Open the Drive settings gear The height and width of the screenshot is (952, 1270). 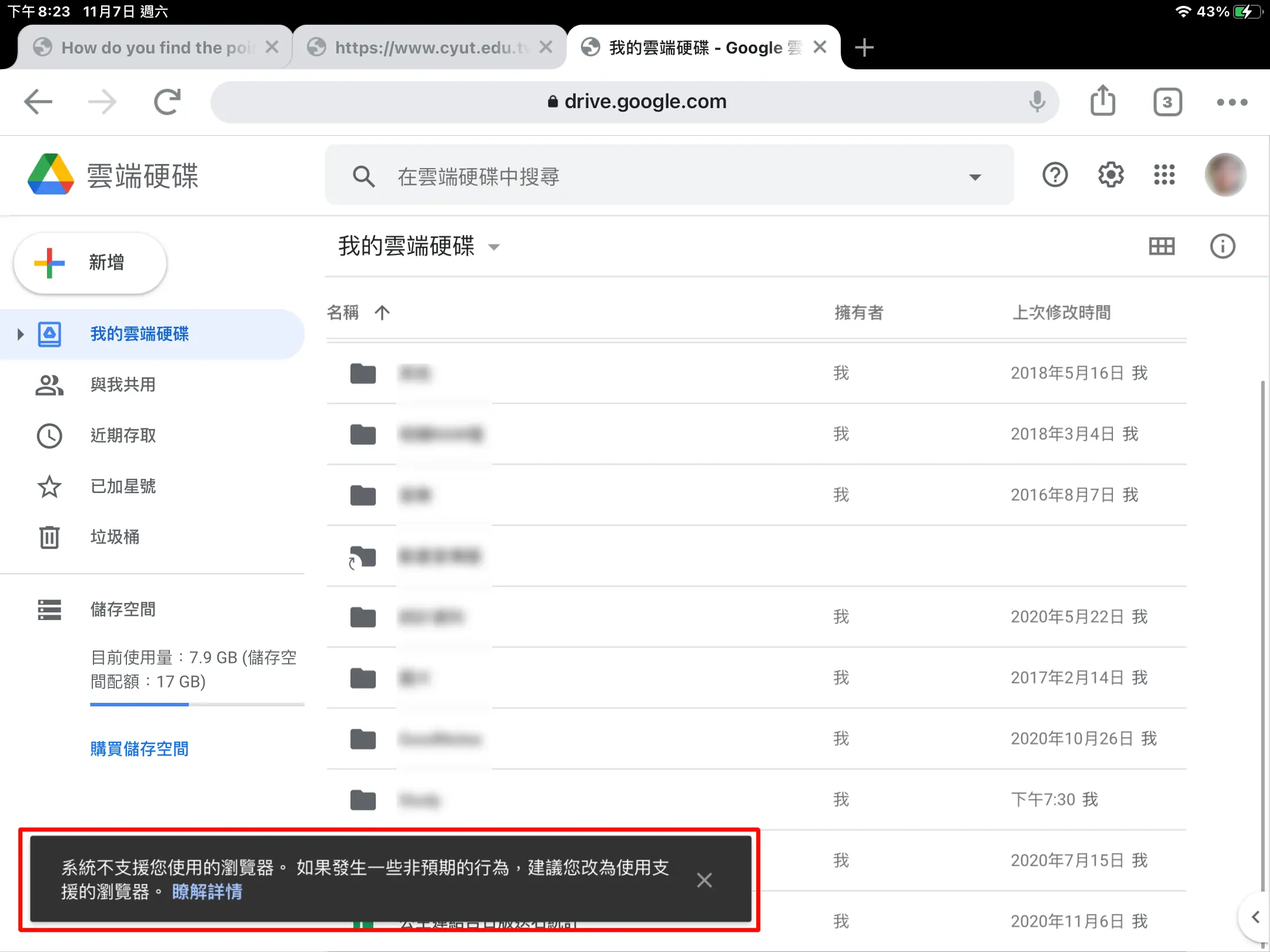[x=1111, y=175]
